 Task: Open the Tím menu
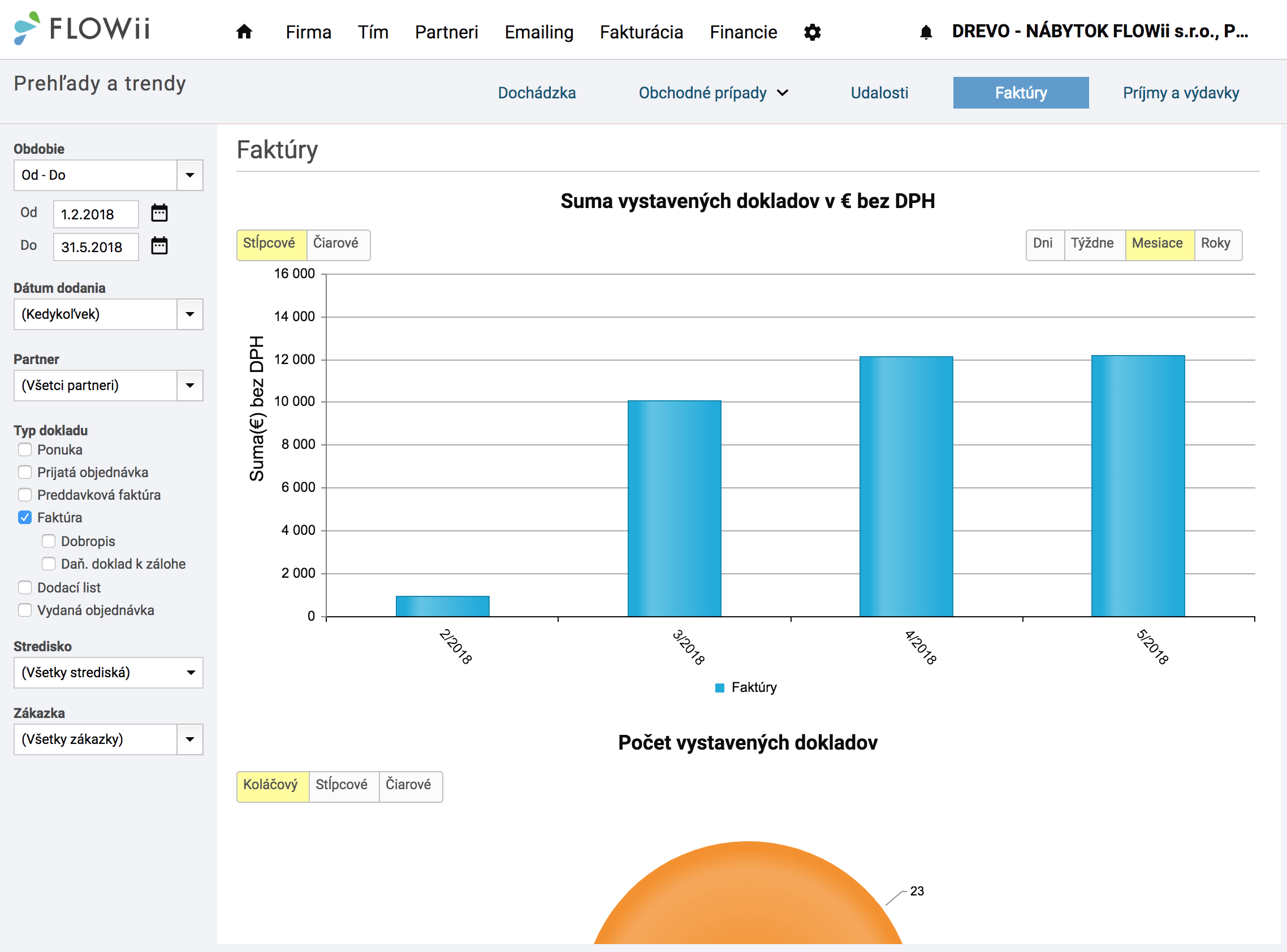click(x=373, y=32)
